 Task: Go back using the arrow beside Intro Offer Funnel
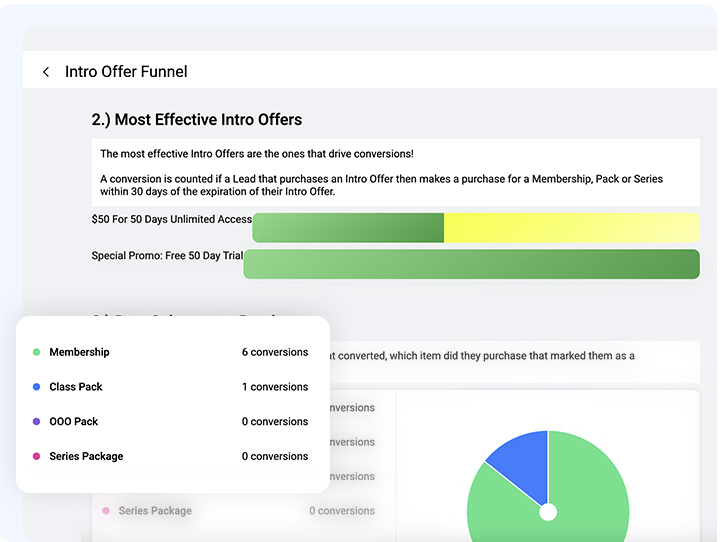46,72
